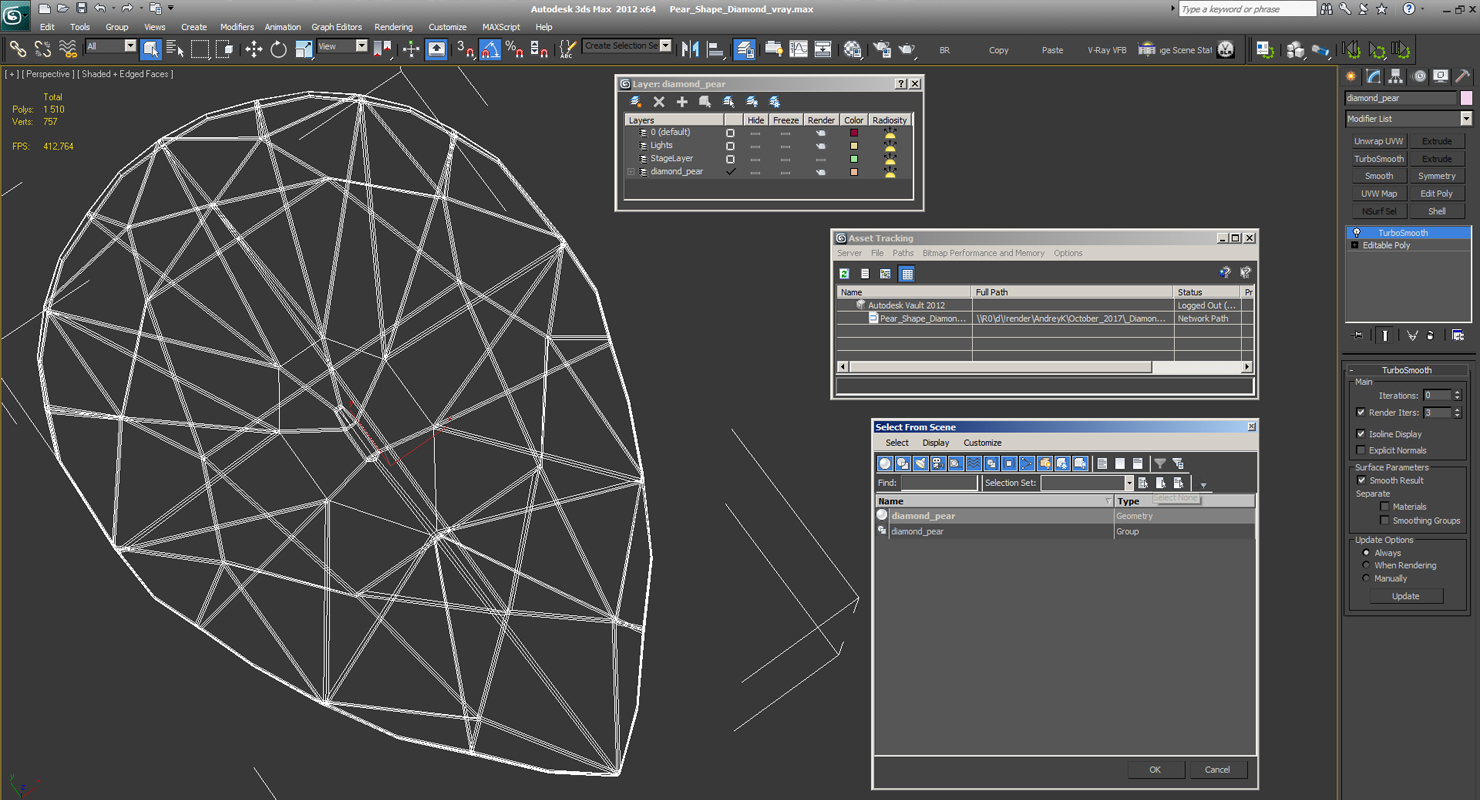Open Render Setup teapot icon
Image resolution: width=1480 pixels, height=800 pixels.
[881, 49]
